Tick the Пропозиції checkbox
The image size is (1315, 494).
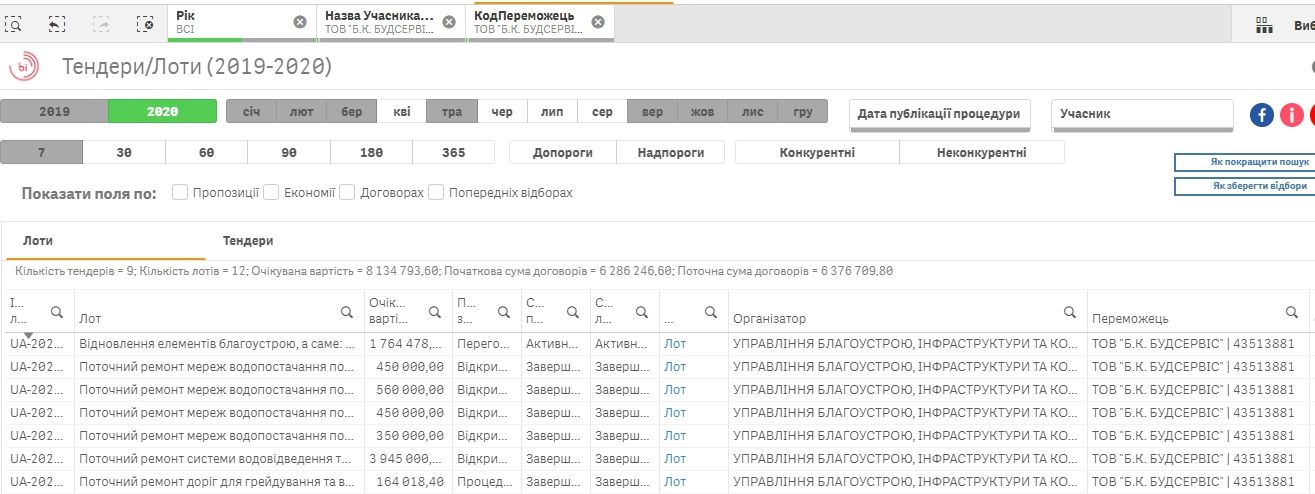tap(180, 192)
